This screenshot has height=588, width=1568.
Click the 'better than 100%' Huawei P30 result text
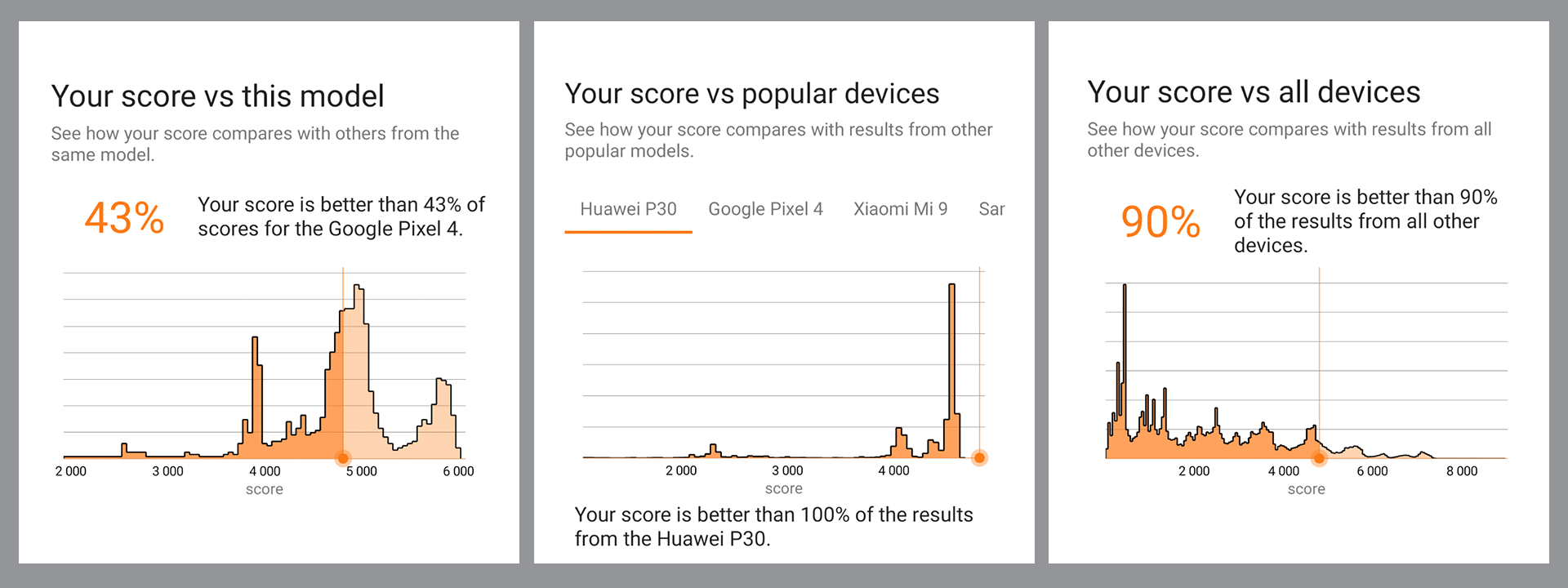(773, 526)
